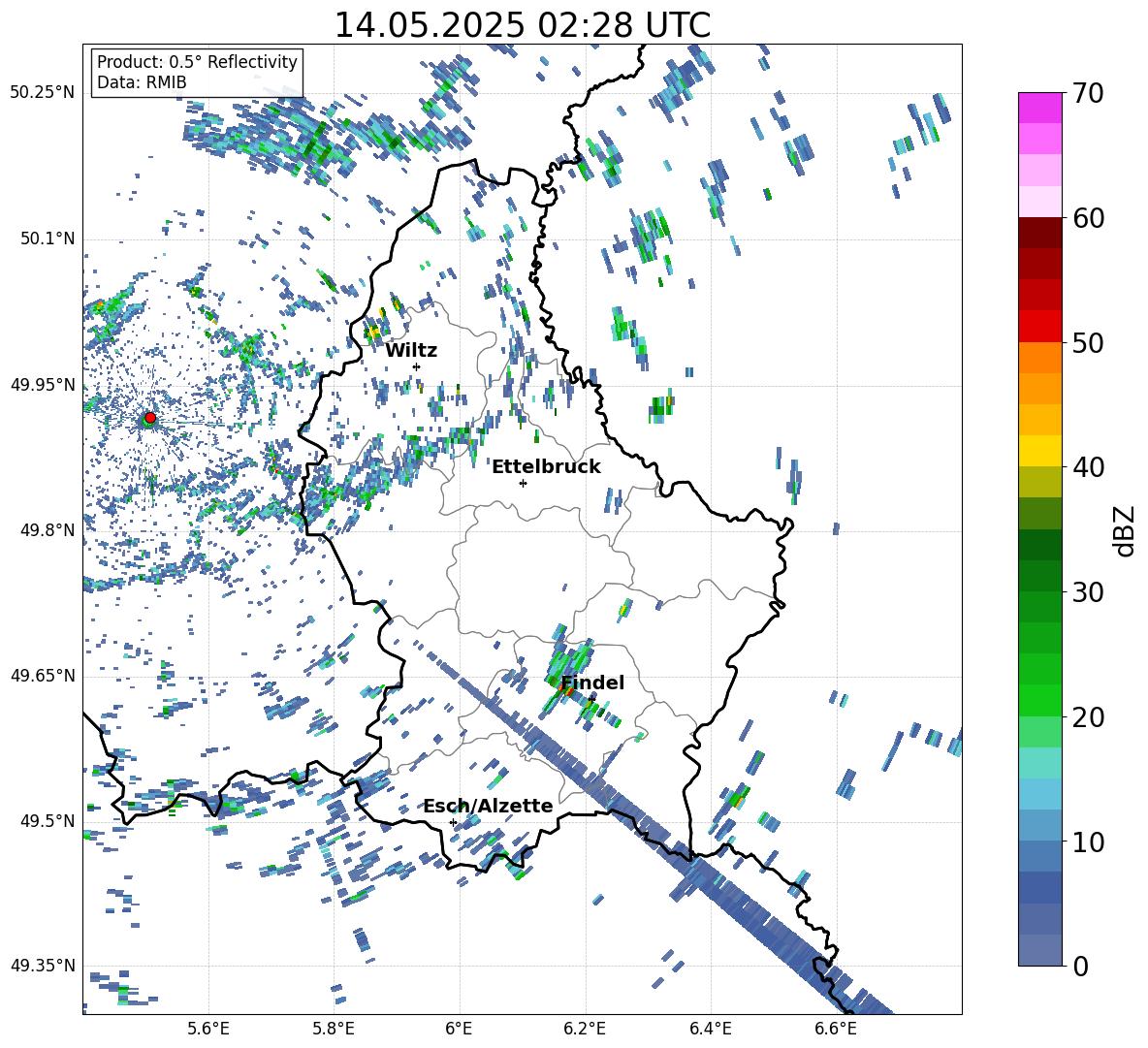1148x1048 pixels.
Task: Click the 5.6°E longitude tick label
Action: (208, 1029)
